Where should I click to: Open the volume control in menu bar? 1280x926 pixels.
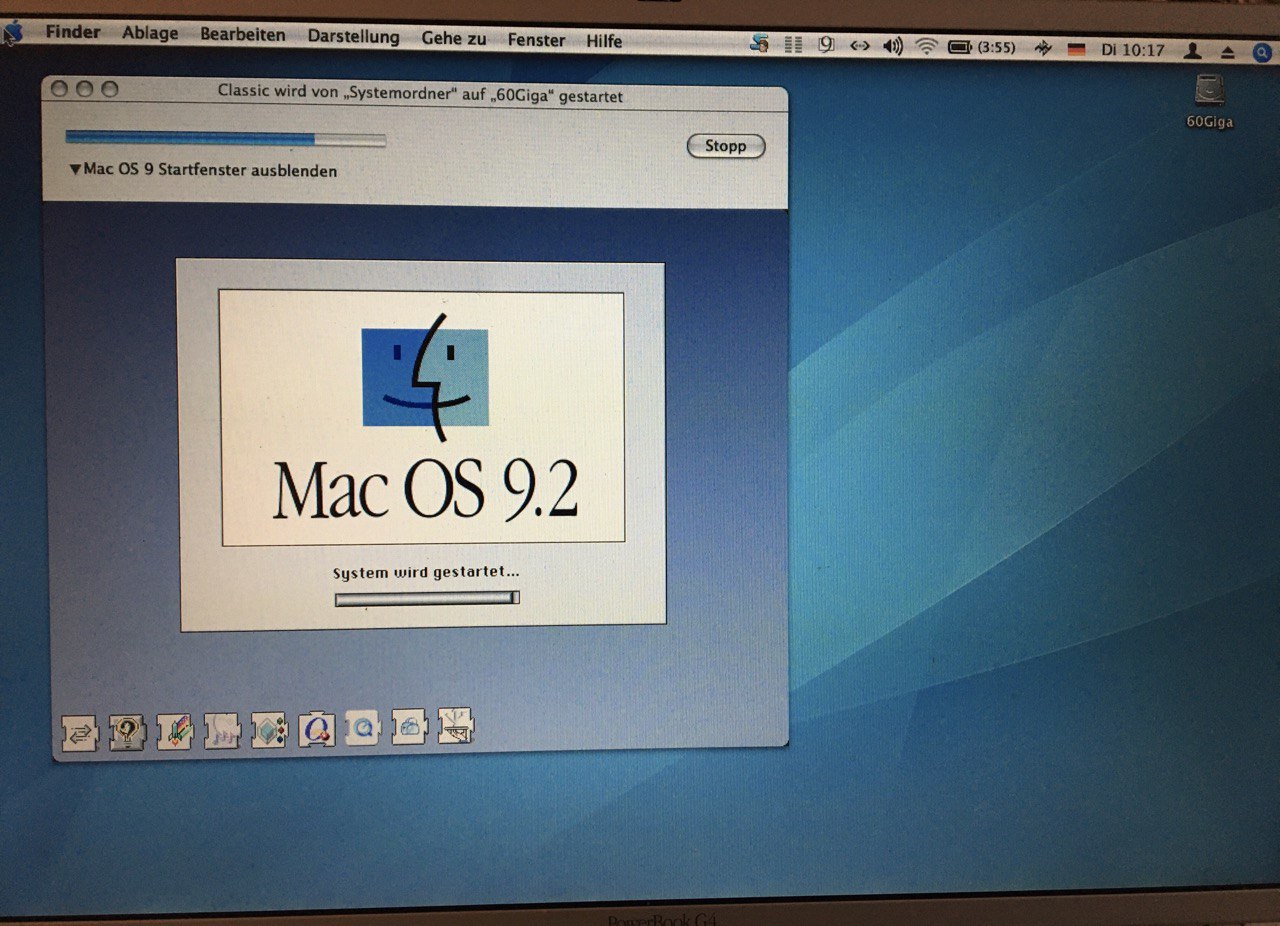coord(893,46)
